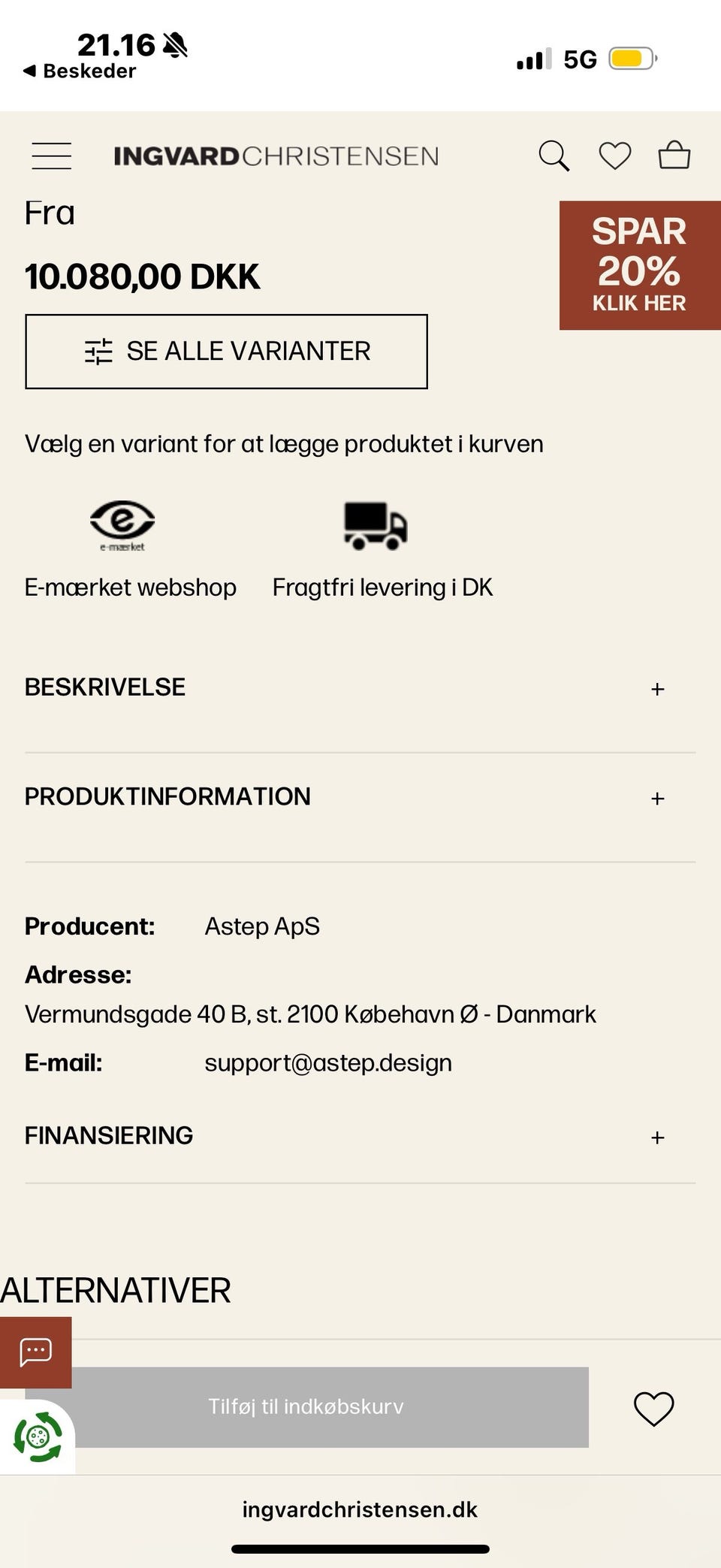This screenshot has width=721, height=1568.
Task: Expand the BESKRIVELSE section
Action: click(x=657, y=689)
